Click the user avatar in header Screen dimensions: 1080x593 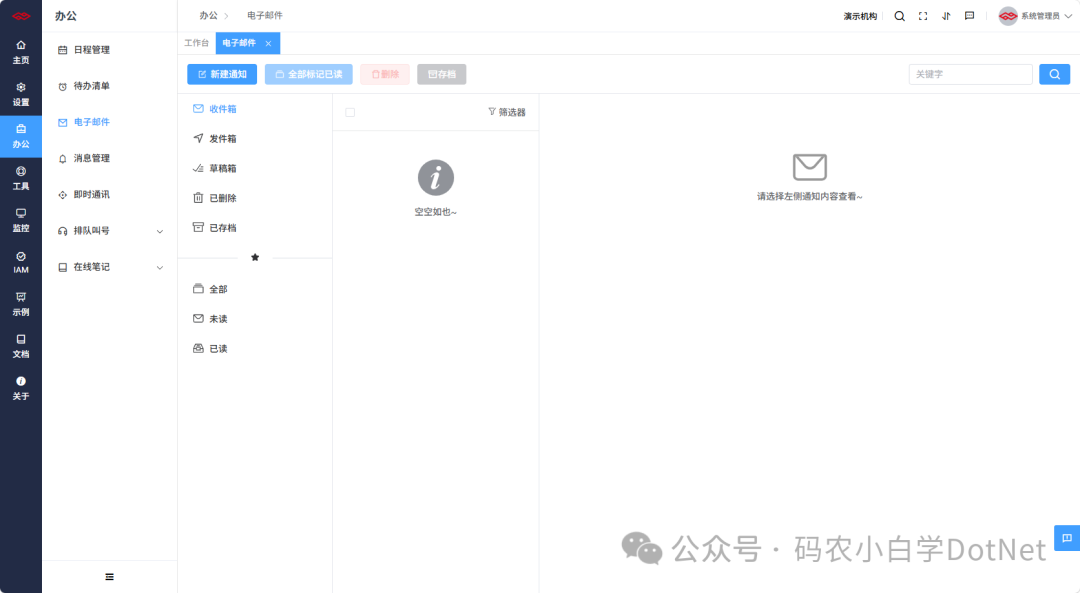point(1008,16)
